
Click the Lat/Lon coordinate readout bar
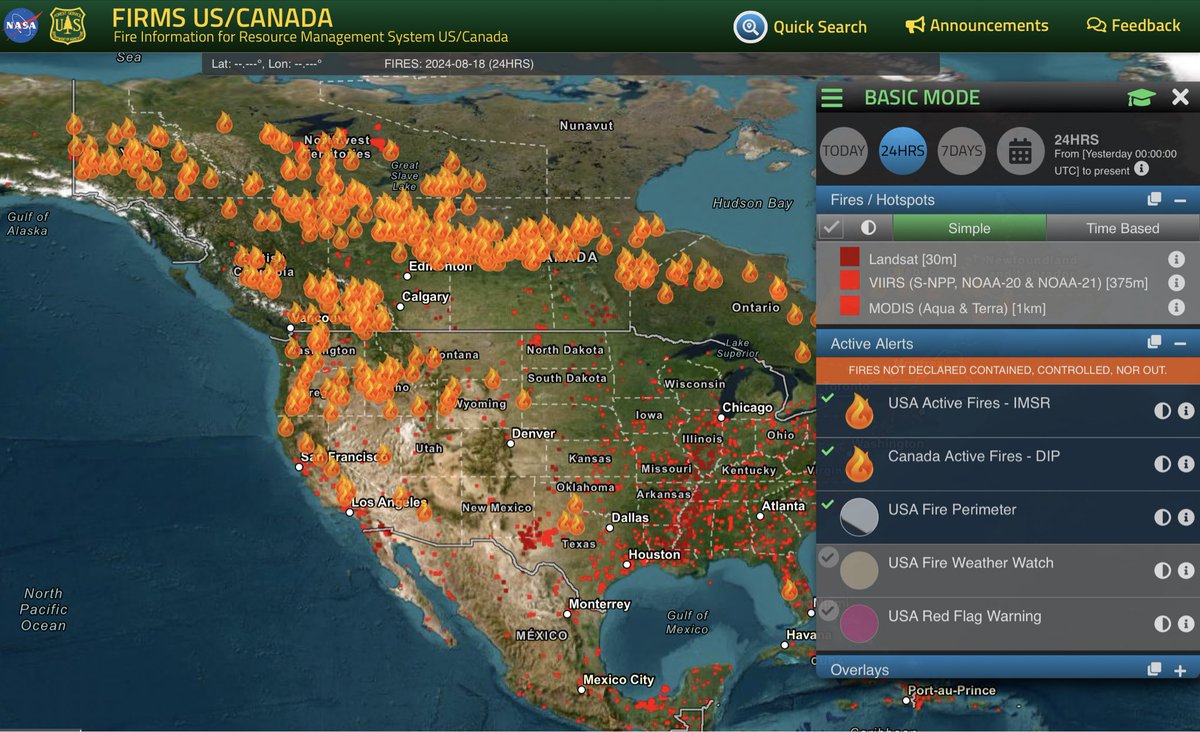click(x=571, y=63)
